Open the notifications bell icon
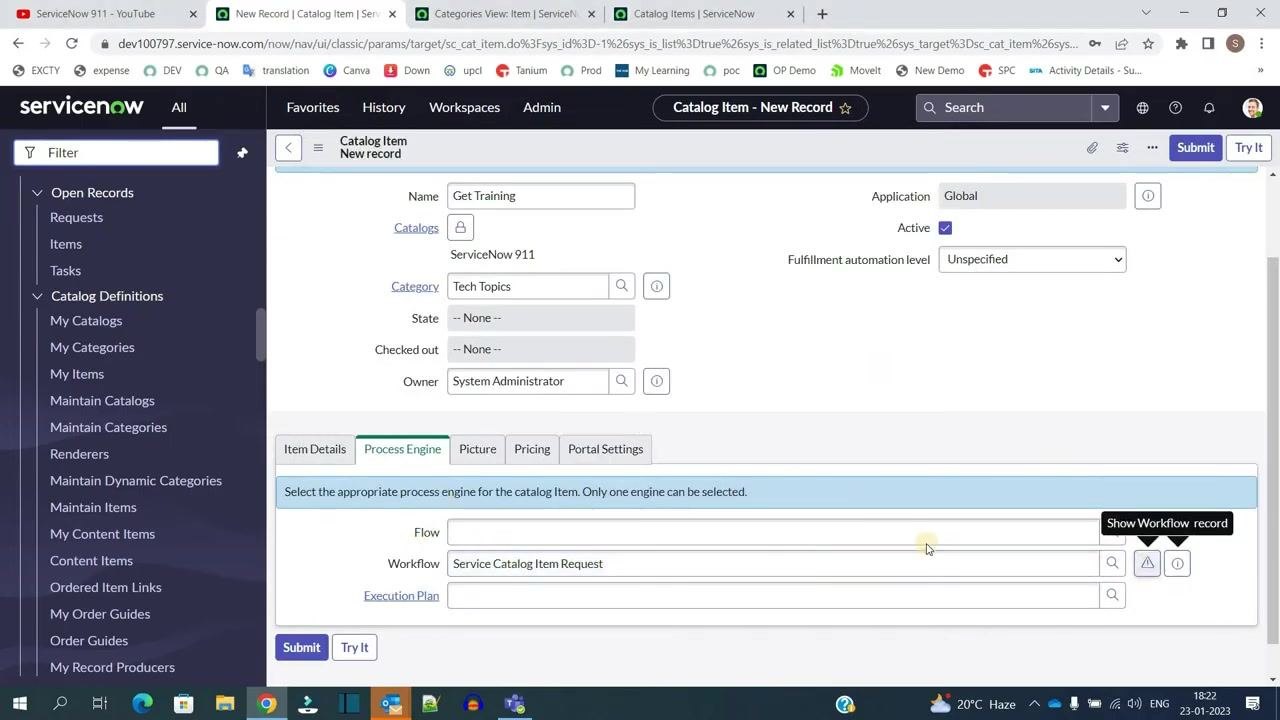 tap(1209, 108)
